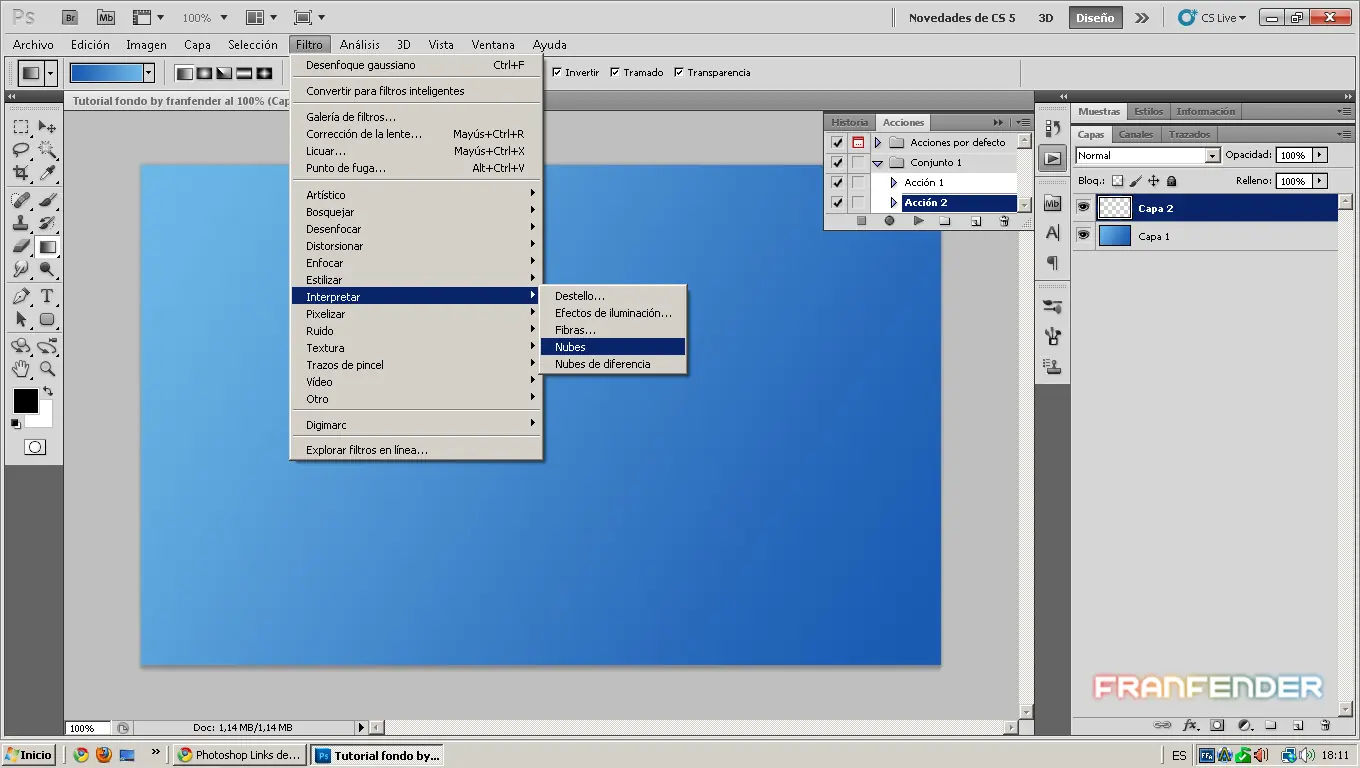
Task: Uncheck Acción 1 item checkmark
Action: (837, 182)
